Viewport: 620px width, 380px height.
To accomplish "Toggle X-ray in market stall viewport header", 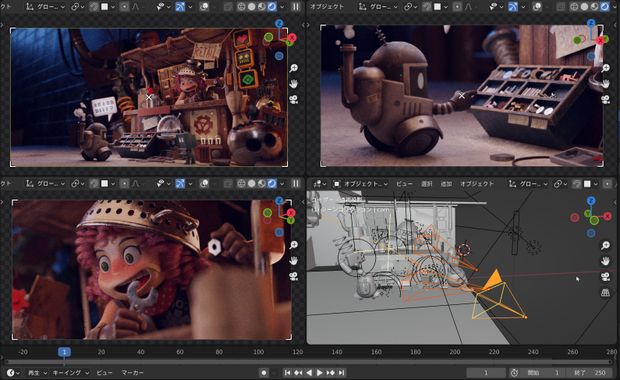I will tap(228, 7).
